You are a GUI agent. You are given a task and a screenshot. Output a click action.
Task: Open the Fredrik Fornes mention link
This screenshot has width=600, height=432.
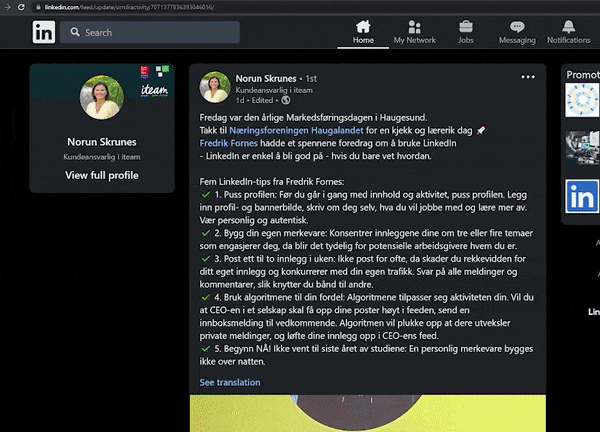[228, 143]
